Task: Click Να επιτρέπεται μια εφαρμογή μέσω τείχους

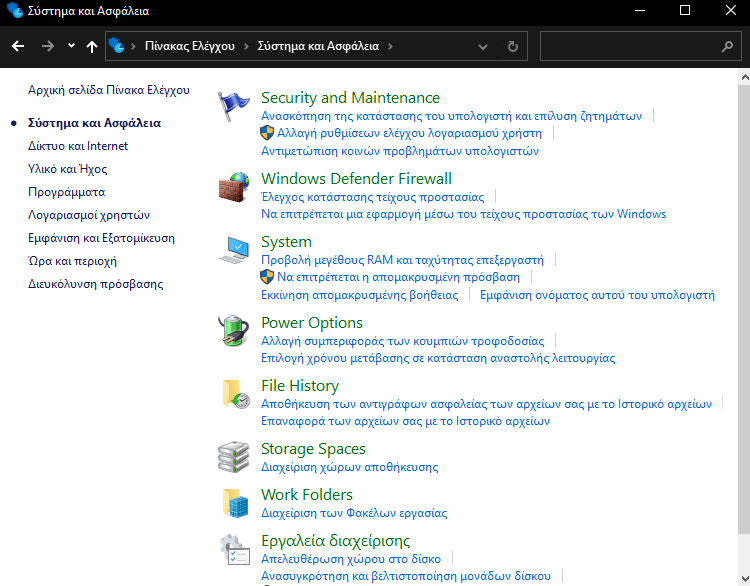Action: point(463,214)
